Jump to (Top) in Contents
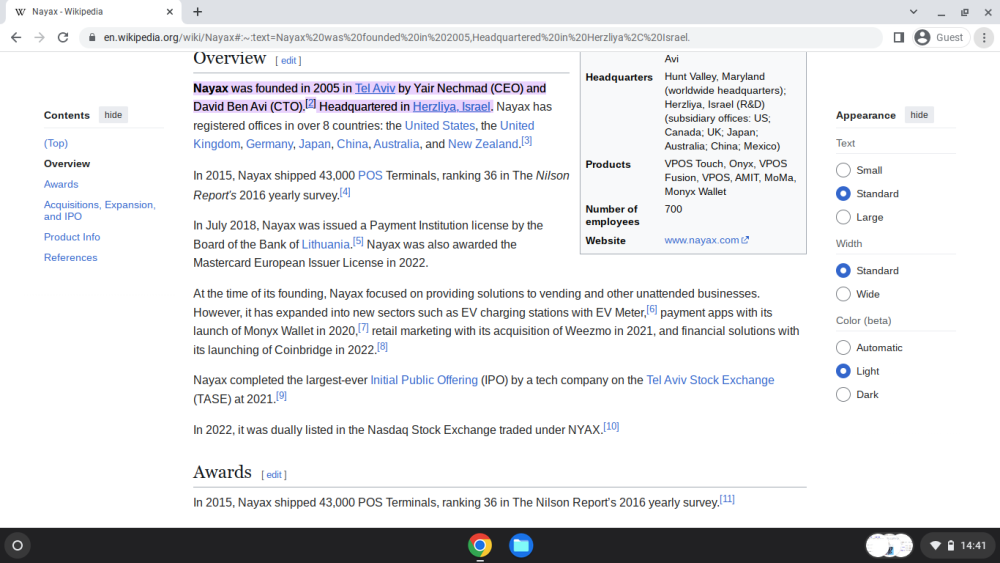 tap(55, 143)
